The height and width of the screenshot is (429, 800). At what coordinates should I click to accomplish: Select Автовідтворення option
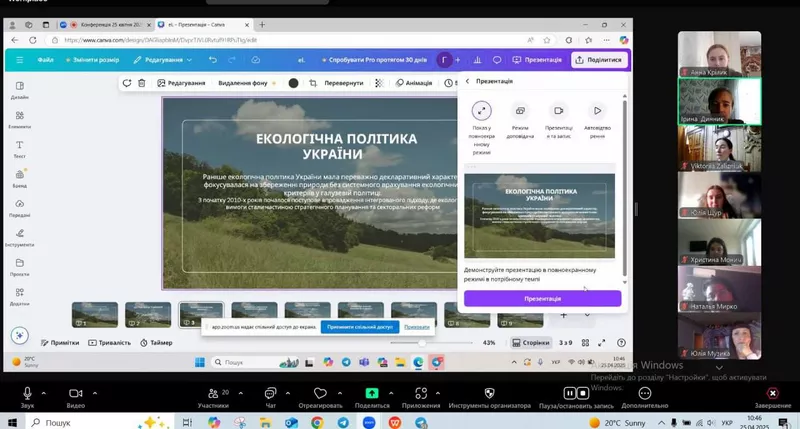(x=597, y=120)
